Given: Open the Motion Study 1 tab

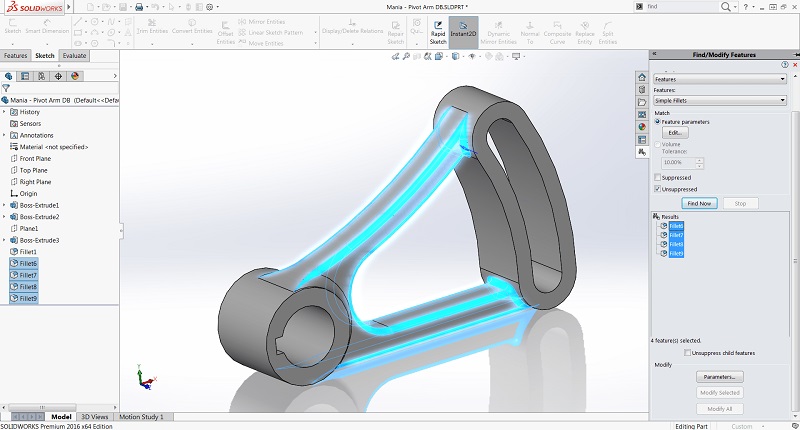Looking at the screenshot, I should point(139,416).
